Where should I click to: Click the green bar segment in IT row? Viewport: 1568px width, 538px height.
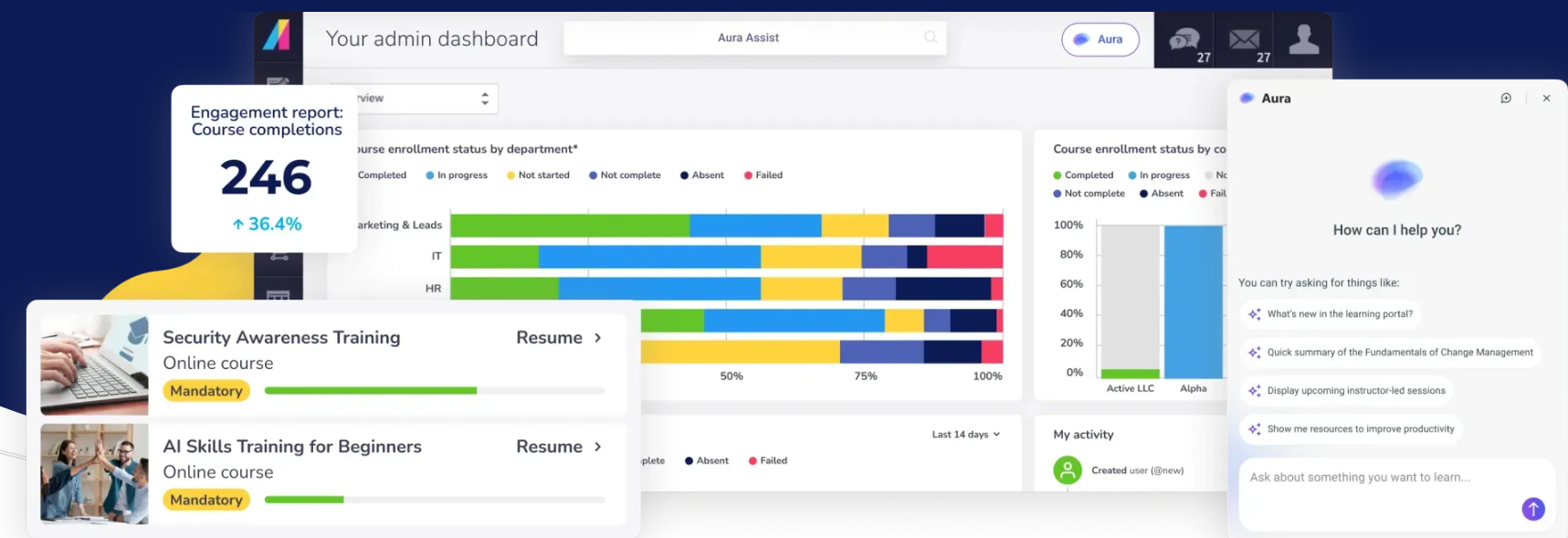coord(495,257)
